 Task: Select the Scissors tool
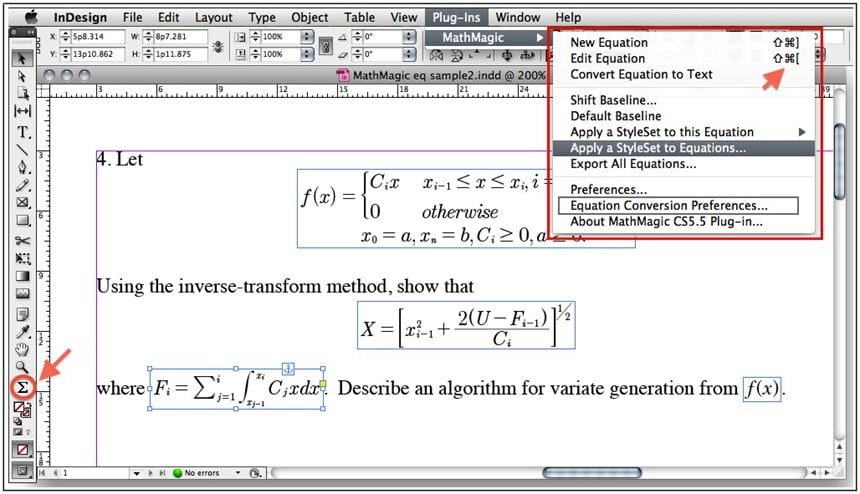tap(22, 241)
